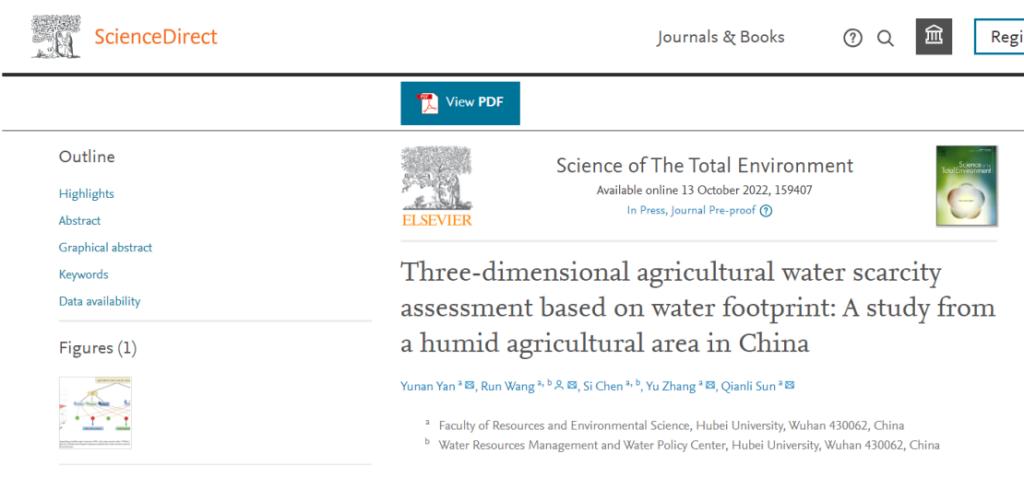The width and height of the screenshot is (1024, 477).
Task: Open the Journals & Books menu
Action: coord(720,37)
